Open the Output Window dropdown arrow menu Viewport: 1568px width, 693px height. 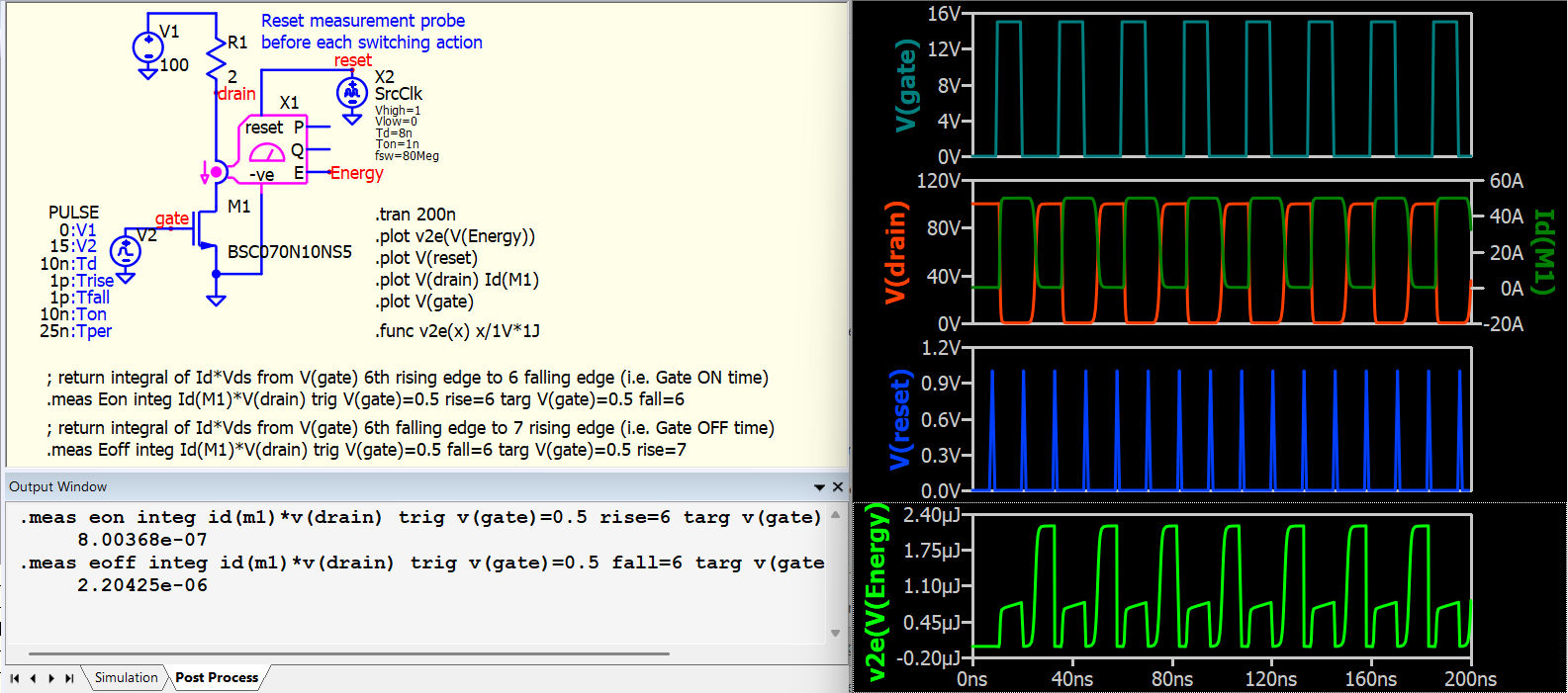pos(819,487)
